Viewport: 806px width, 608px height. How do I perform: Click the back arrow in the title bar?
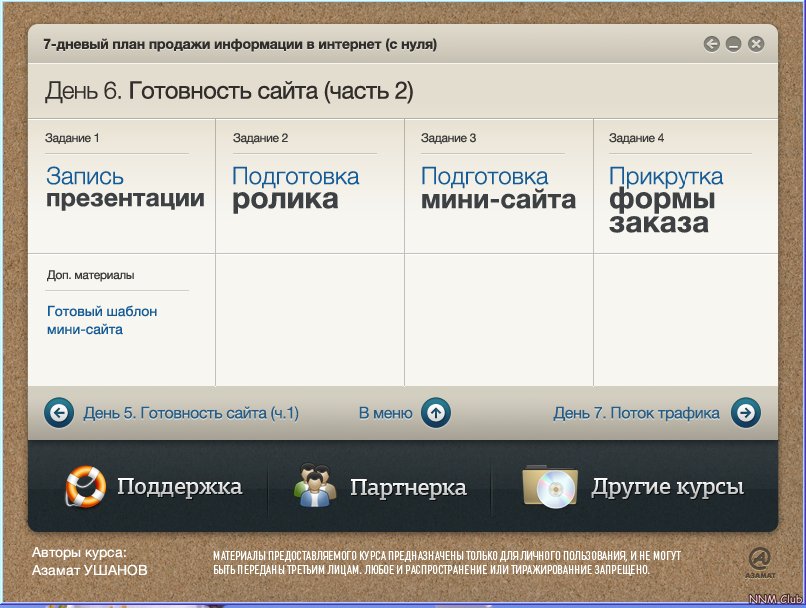(x=711, y=44)
